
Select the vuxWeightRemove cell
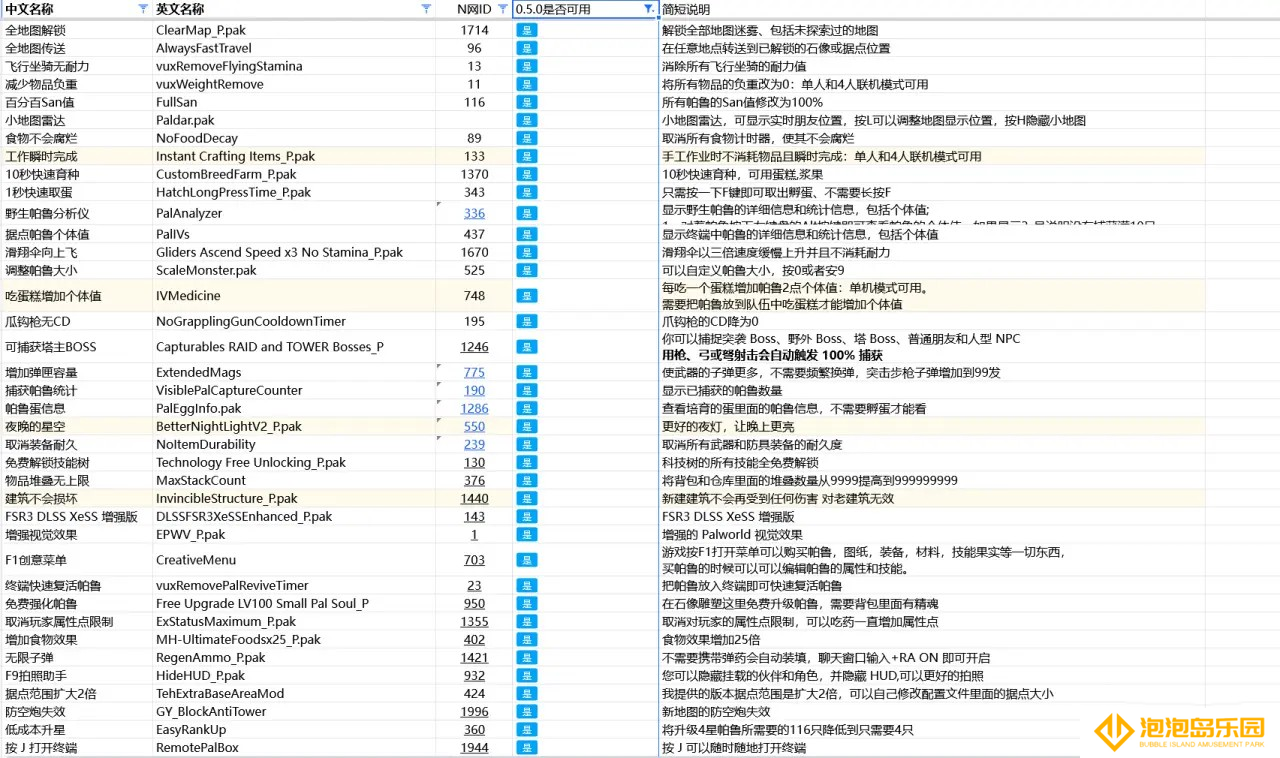pyautogui.click(x=294, y=84)
